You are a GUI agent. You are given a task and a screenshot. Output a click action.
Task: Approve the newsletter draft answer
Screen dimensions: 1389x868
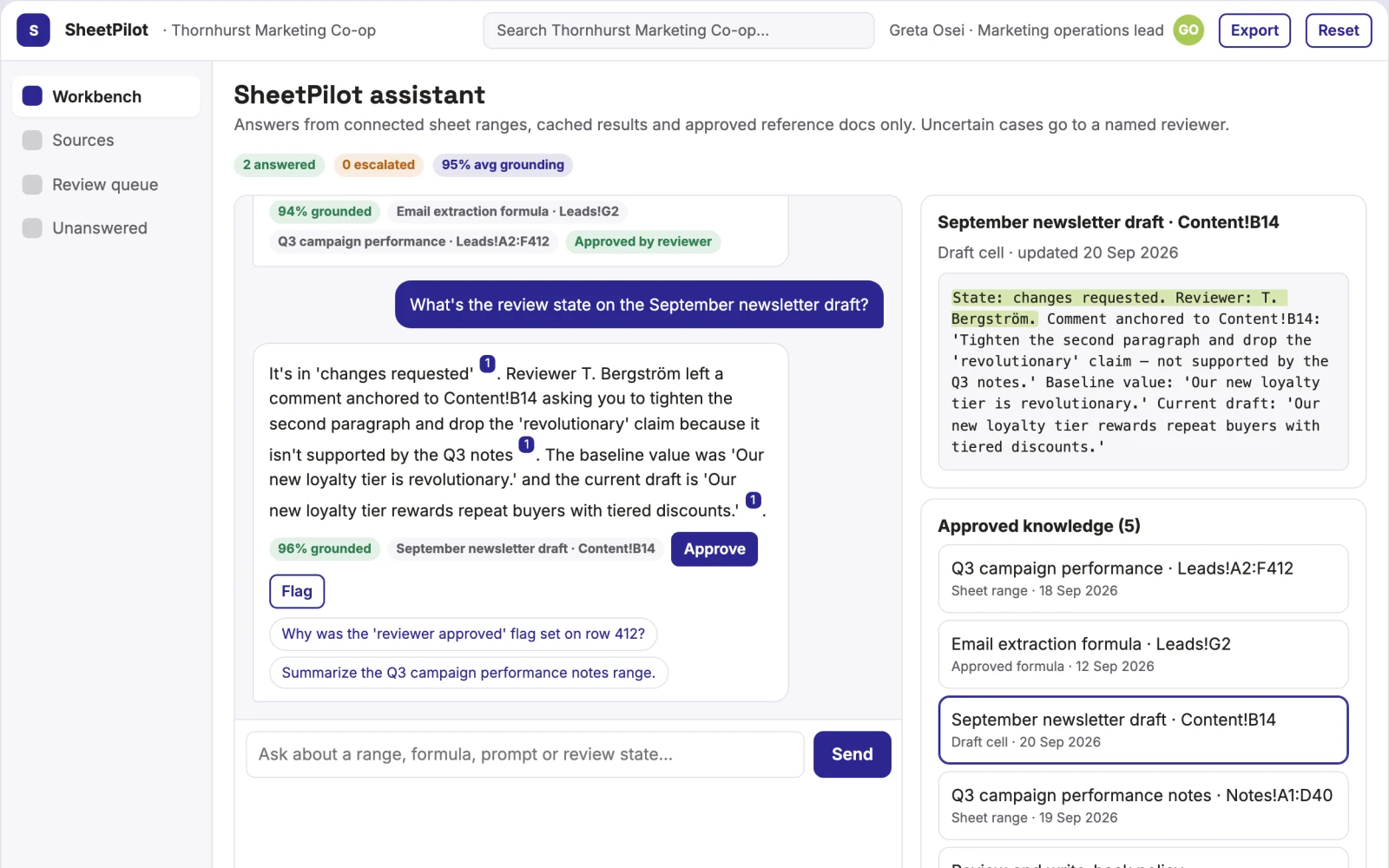tap(714, 549)
